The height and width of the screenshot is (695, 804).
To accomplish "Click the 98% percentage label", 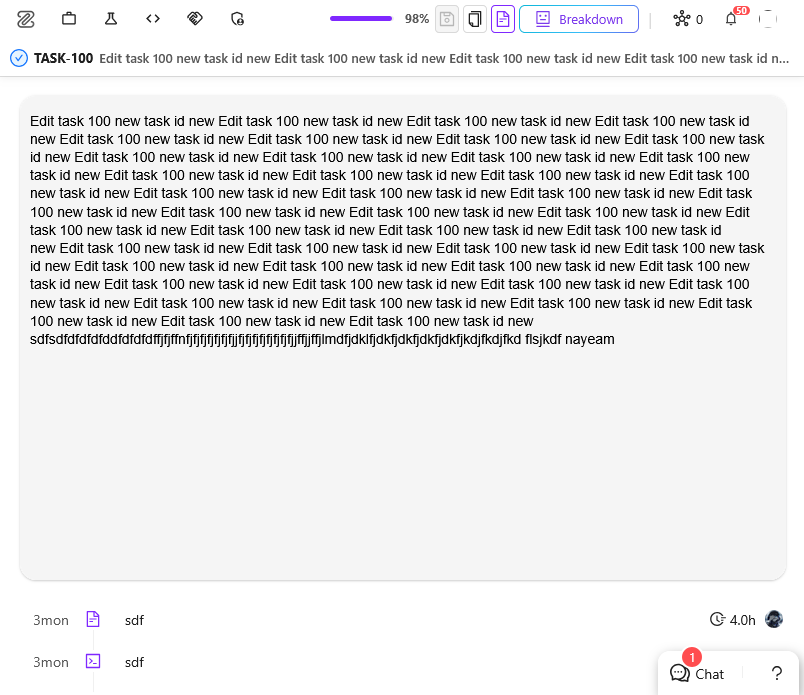I will point(417,19).
